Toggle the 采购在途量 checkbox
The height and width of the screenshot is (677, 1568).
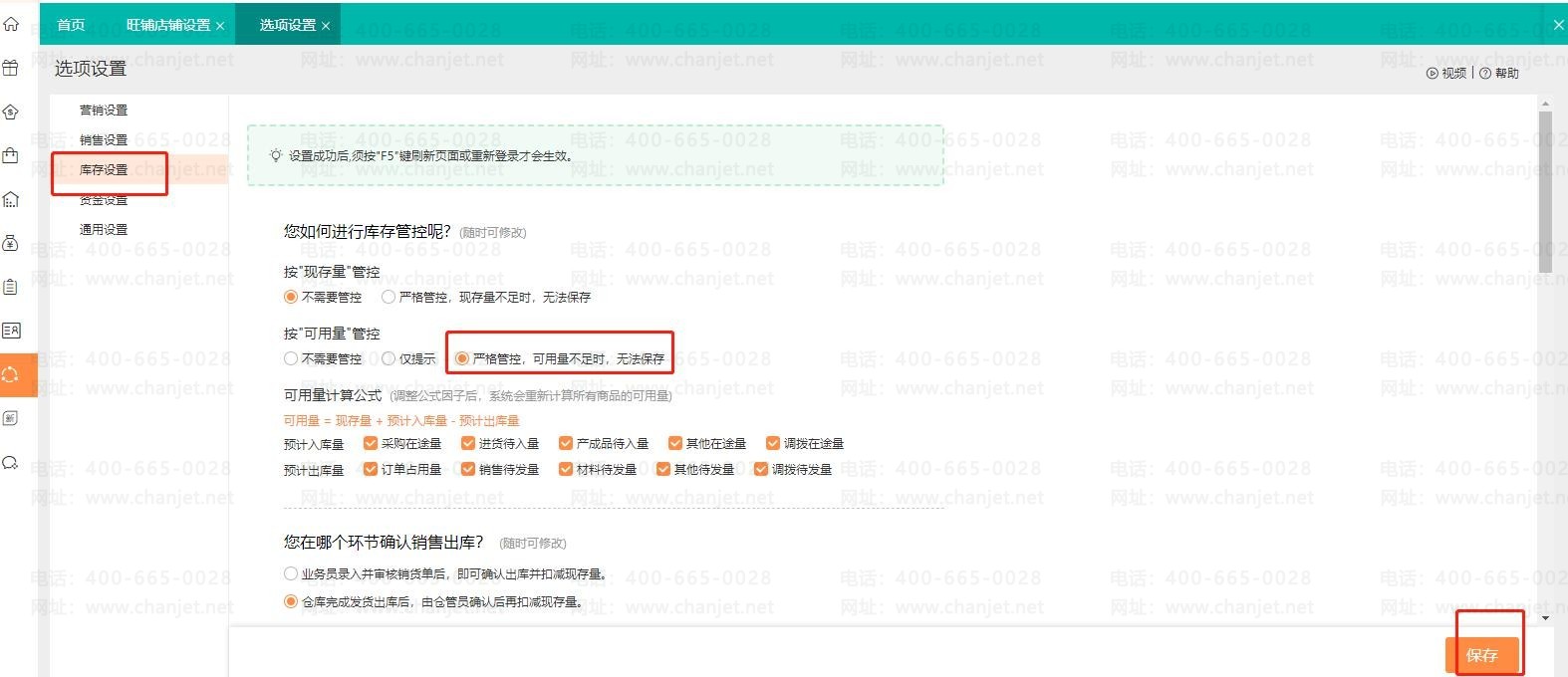(x=371, y=443)
